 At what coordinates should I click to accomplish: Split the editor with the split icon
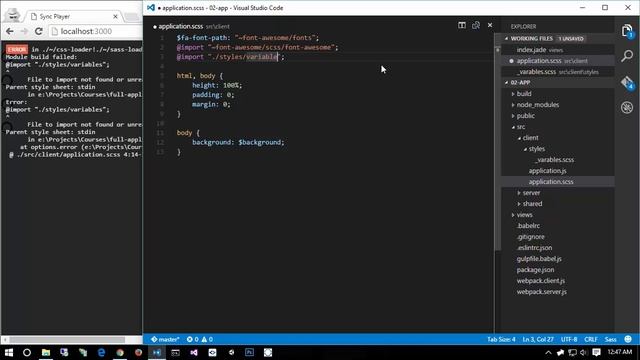click(x=462, y=25)
